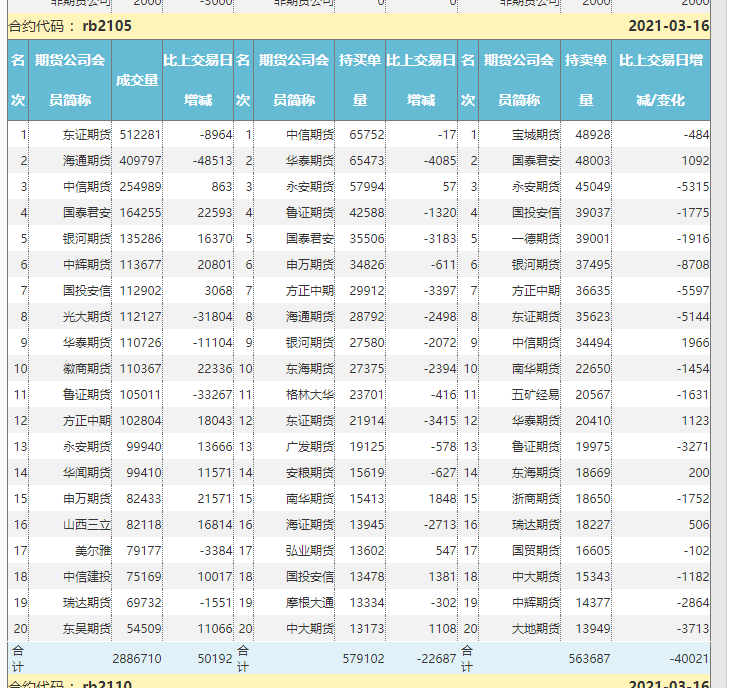Click the 持买单量 column header
The image size is (735, 688).
point(360,80)
